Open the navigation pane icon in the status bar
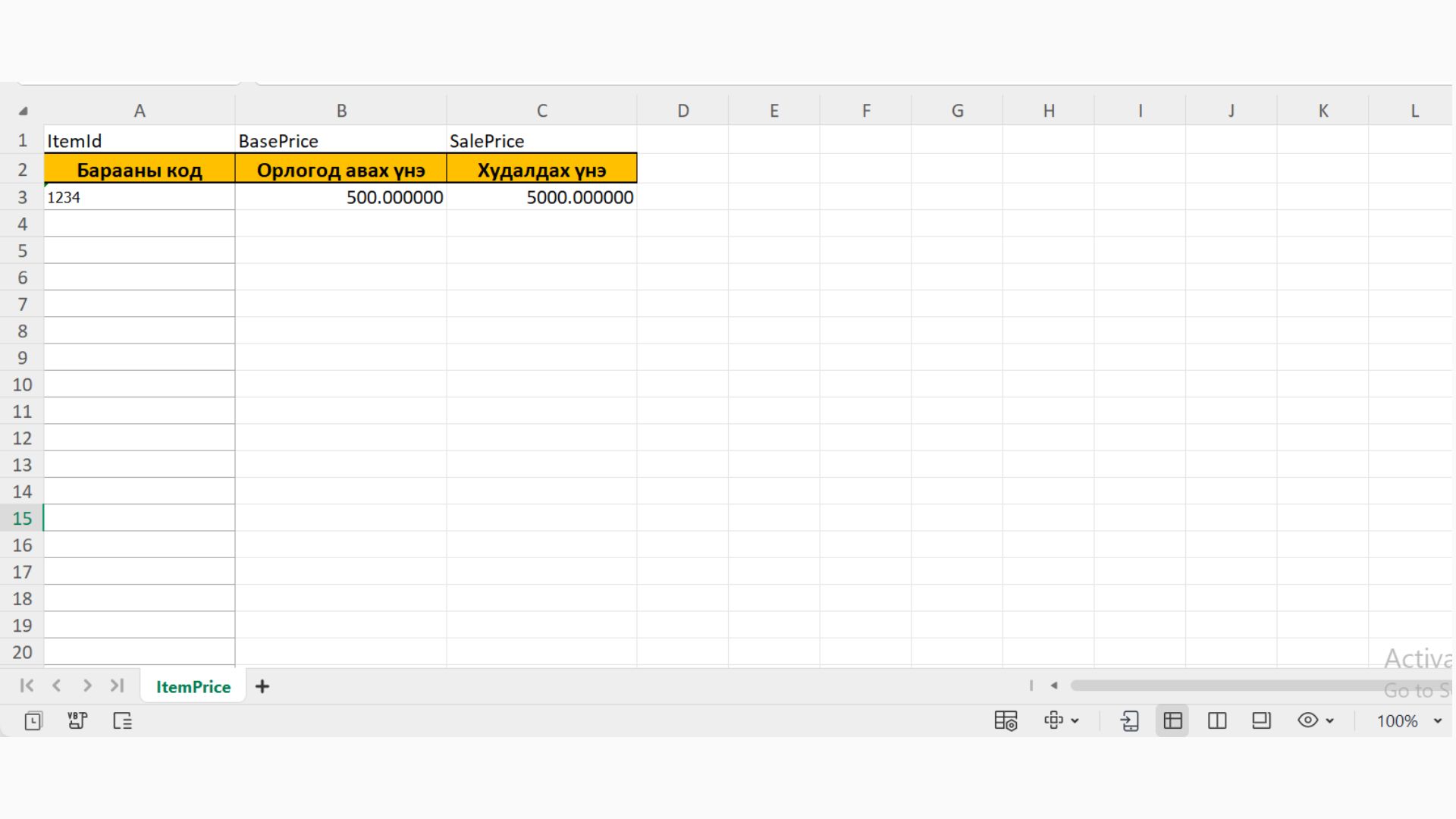Screen dimensions: 1456x819 pos(122,721)
